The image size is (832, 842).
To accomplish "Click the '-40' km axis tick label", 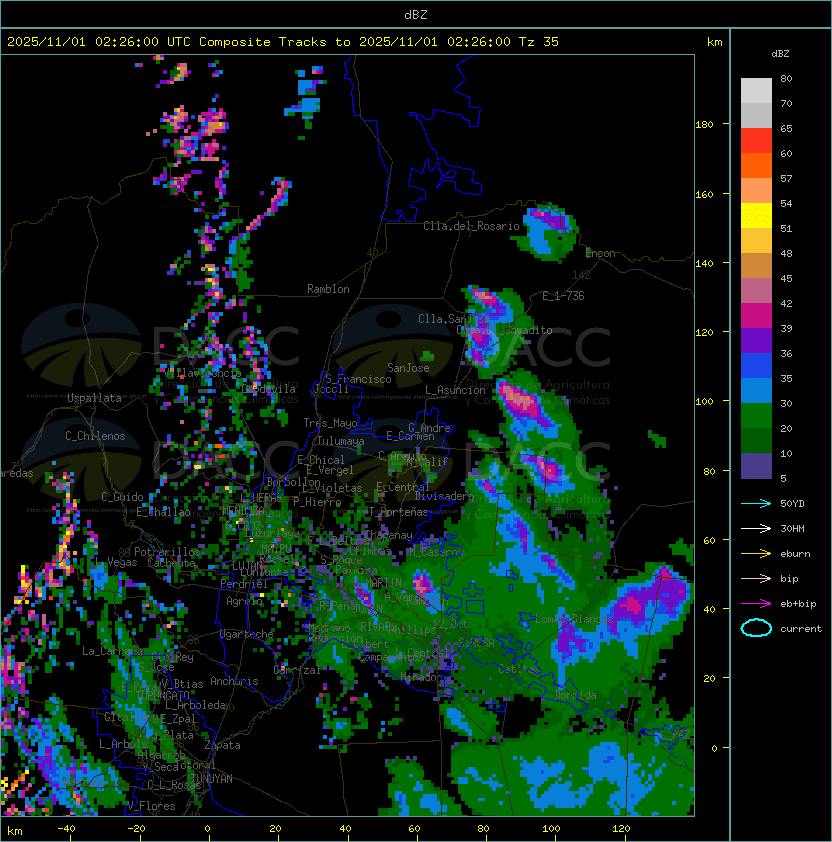I will tap(66, 829).
